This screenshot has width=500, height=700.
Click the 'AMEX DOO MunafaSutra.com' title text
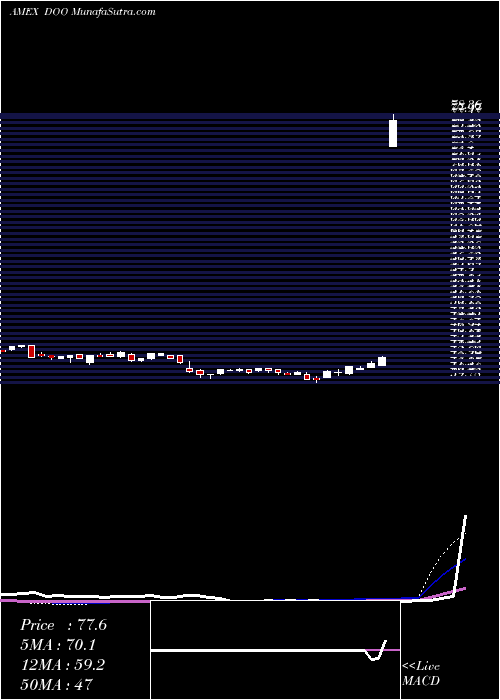83,12
